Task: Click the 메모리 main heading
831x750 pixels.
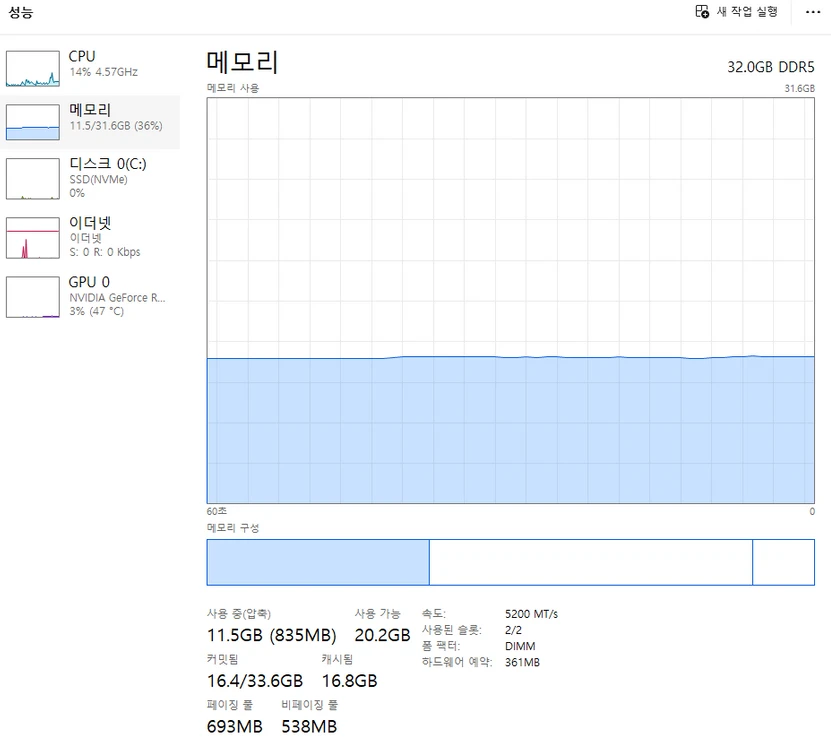Action: [x=242, y=62]
